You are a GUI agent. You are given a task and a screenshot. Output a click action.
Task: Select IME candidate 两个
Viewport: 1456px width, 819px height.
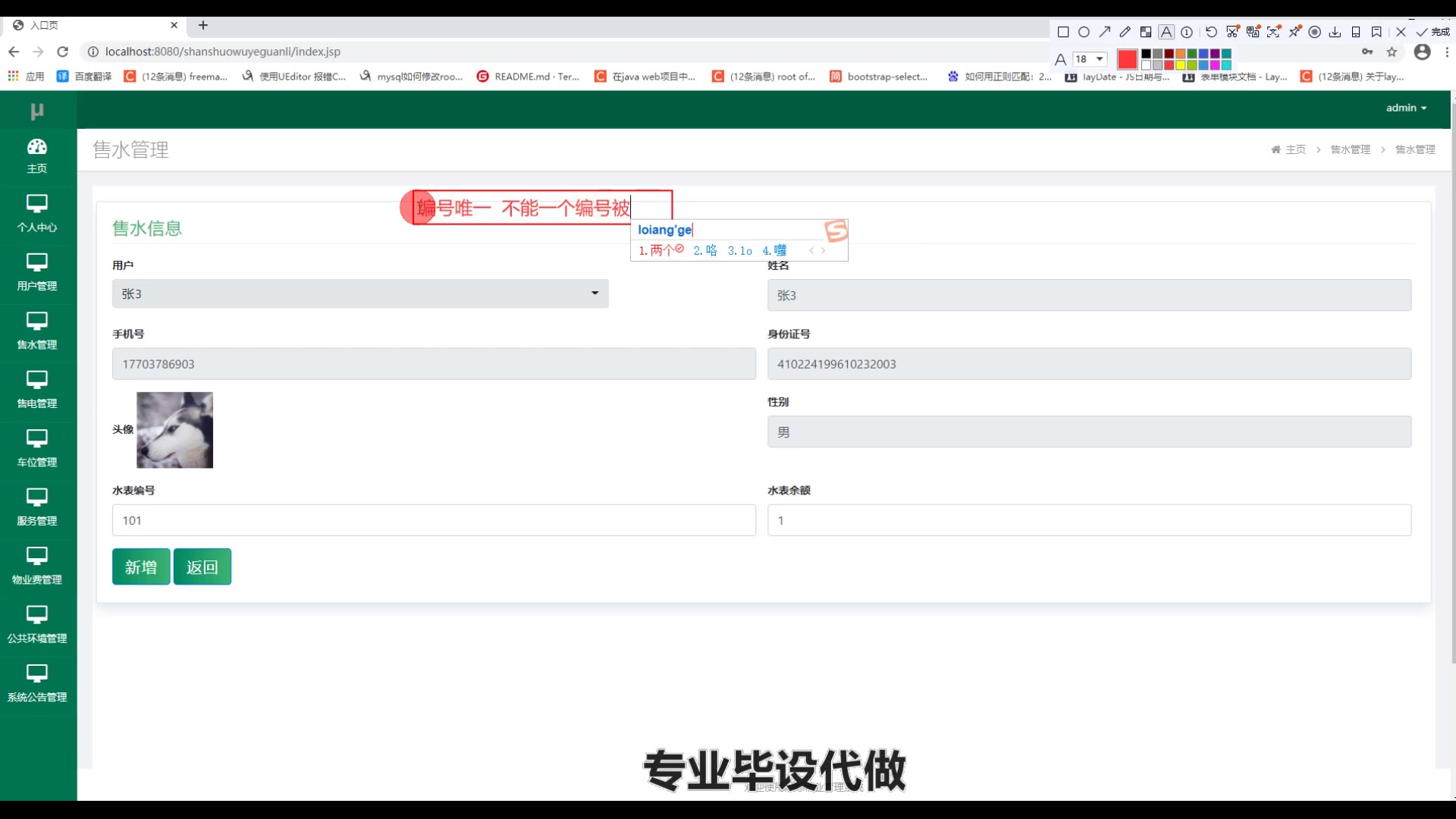pos(661,250)
